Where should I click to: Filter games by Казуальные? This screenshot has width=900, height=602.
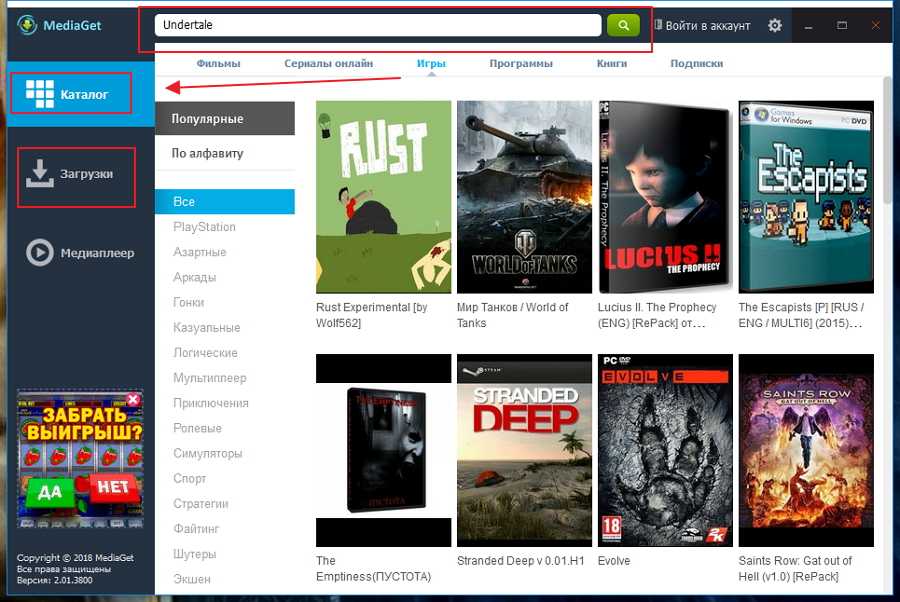[x=207, y=327]
